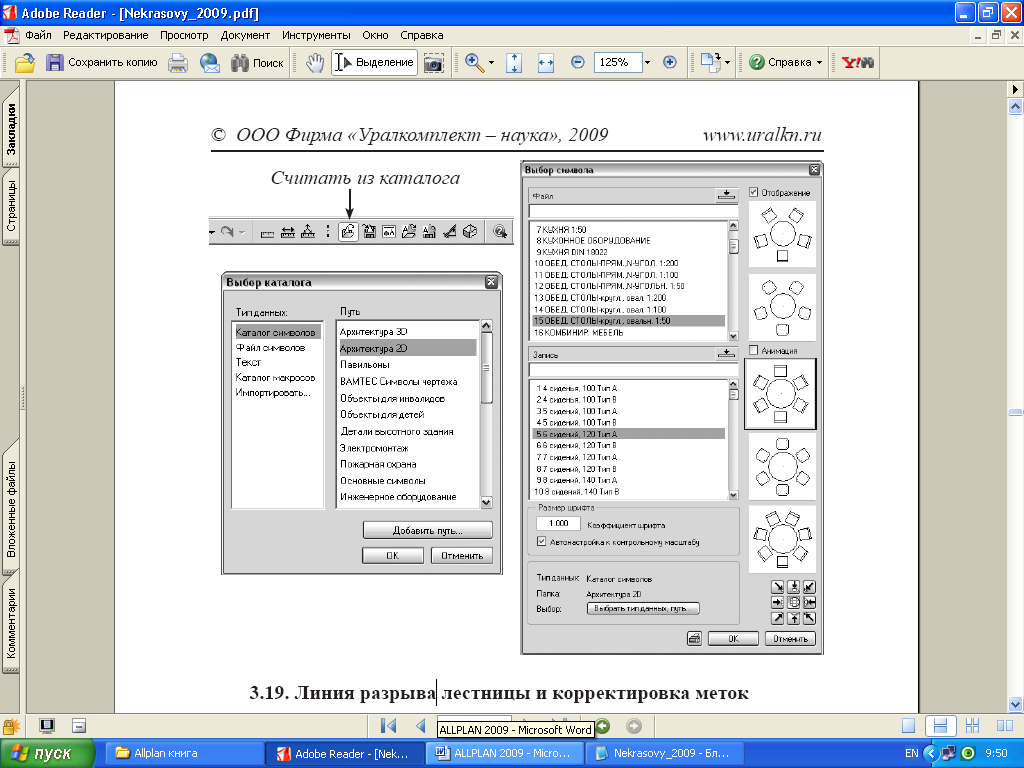The height and width of the screenshot is (768, 1024).
Task: Click the Yahoo search toolbar icon
Action: 857,63
